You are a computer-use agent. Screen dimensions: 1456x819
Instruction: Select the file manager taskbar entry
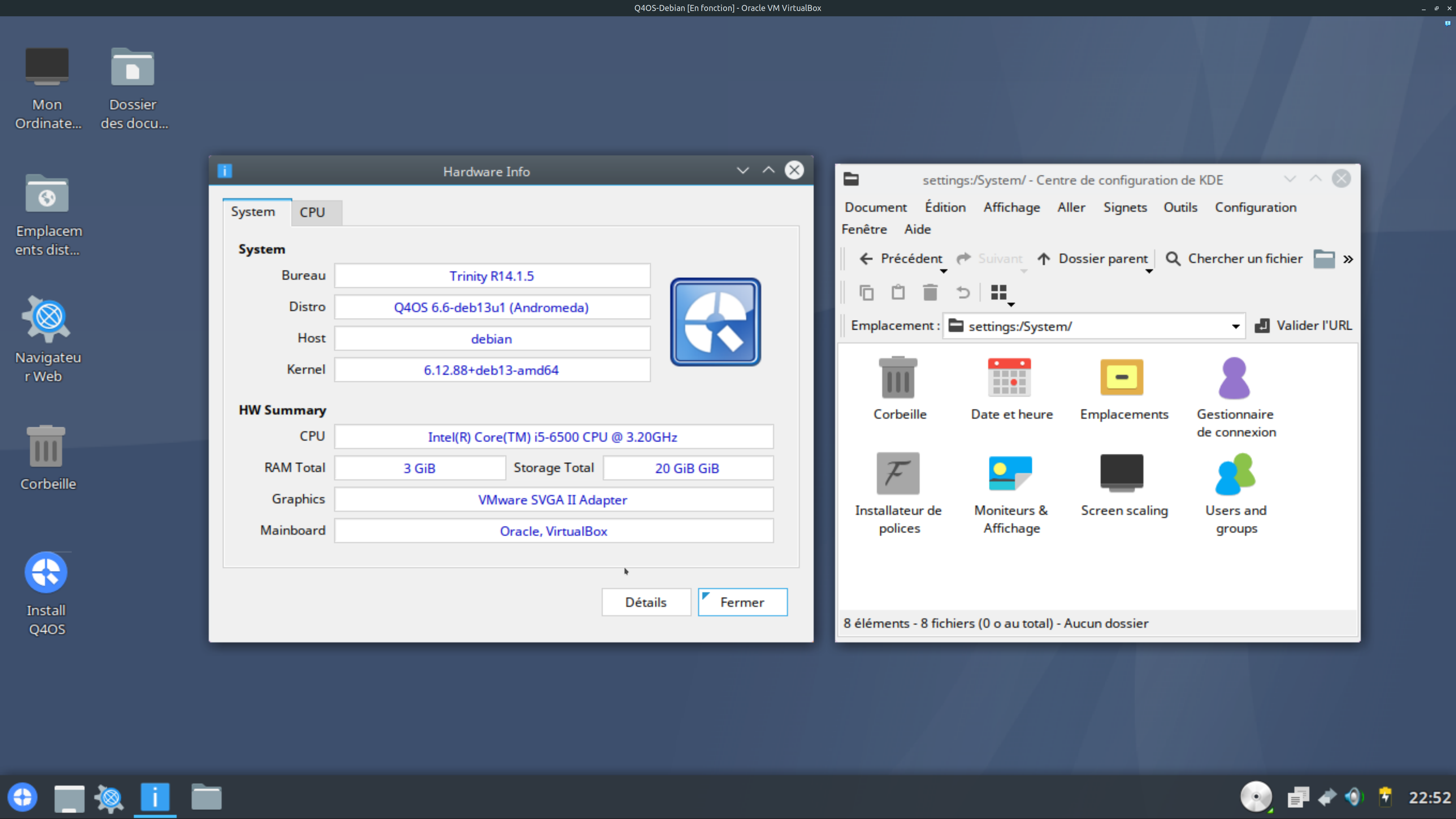pos(206,797)
